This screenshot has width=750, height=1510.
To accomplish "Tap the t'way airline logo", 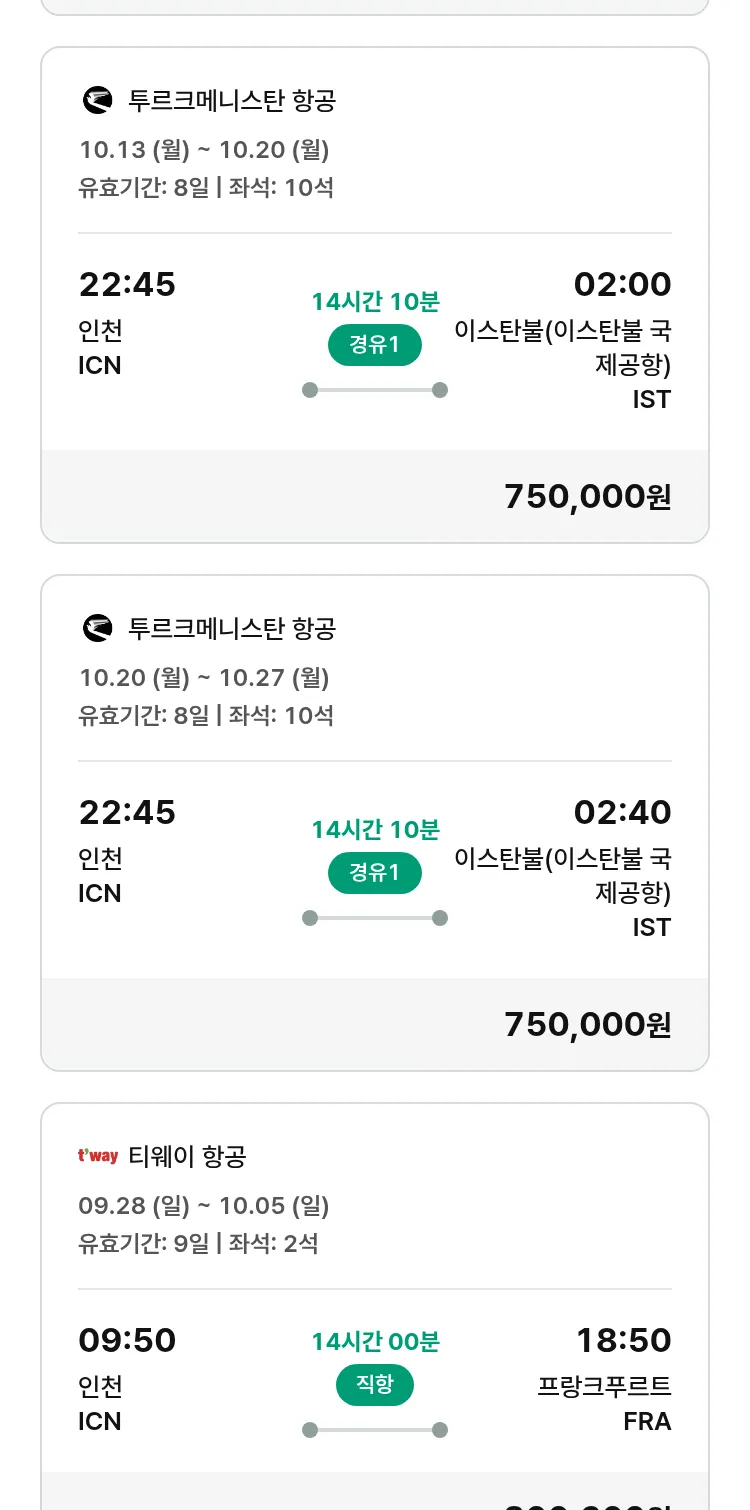I will point(98,1156).
